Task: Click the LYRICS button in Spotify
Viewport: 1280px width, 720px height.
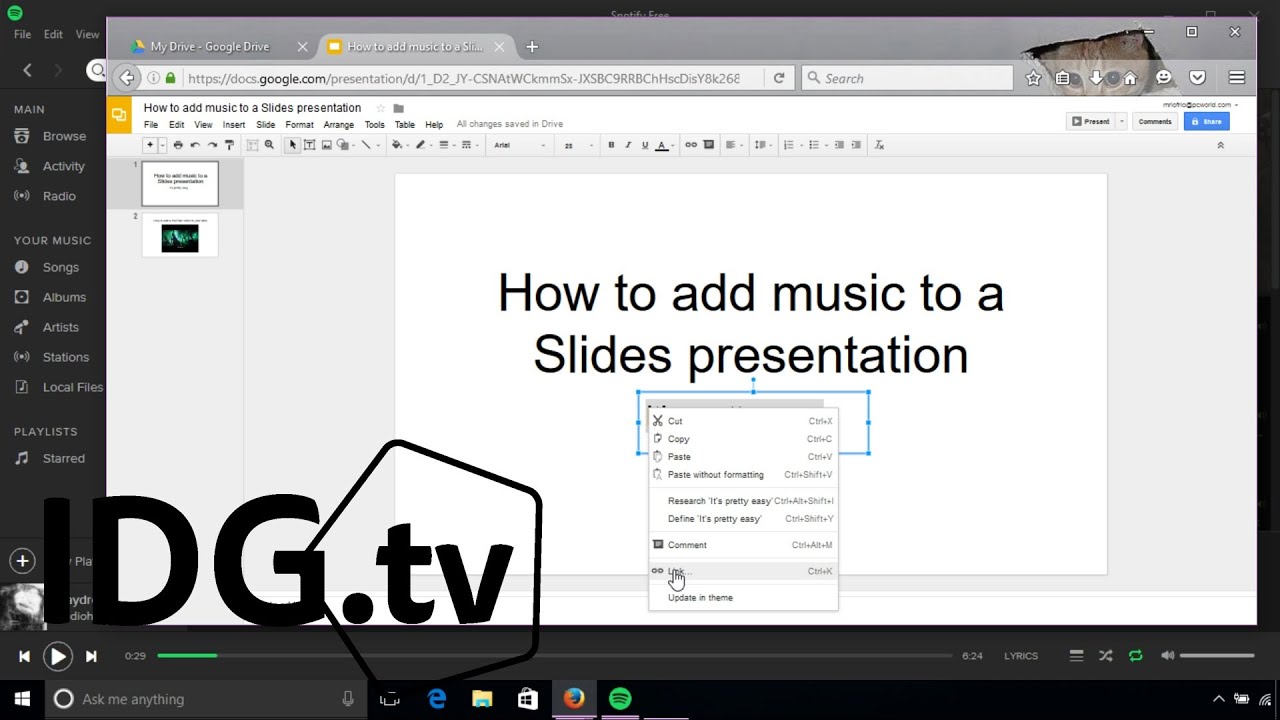Action: pos(1021,656)
